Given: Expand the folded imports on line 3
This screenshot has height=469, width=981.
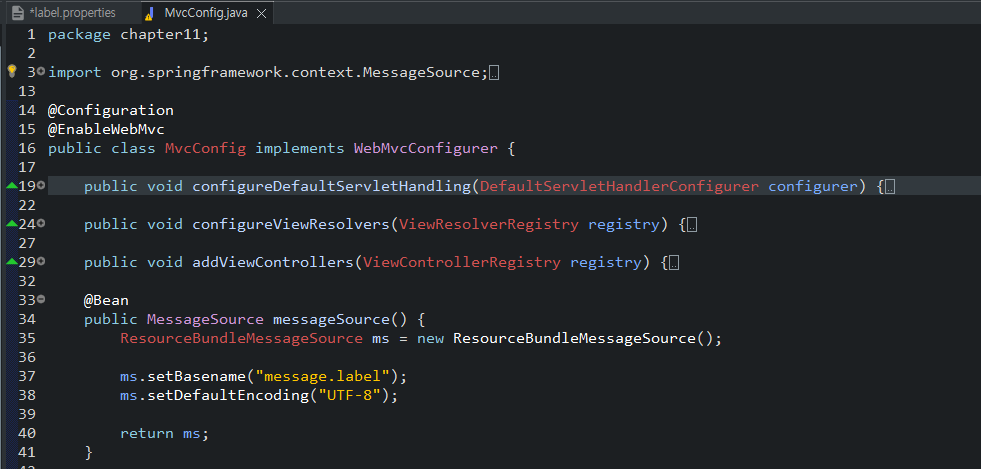Looking at the screenshot, I should coord(41,72).
